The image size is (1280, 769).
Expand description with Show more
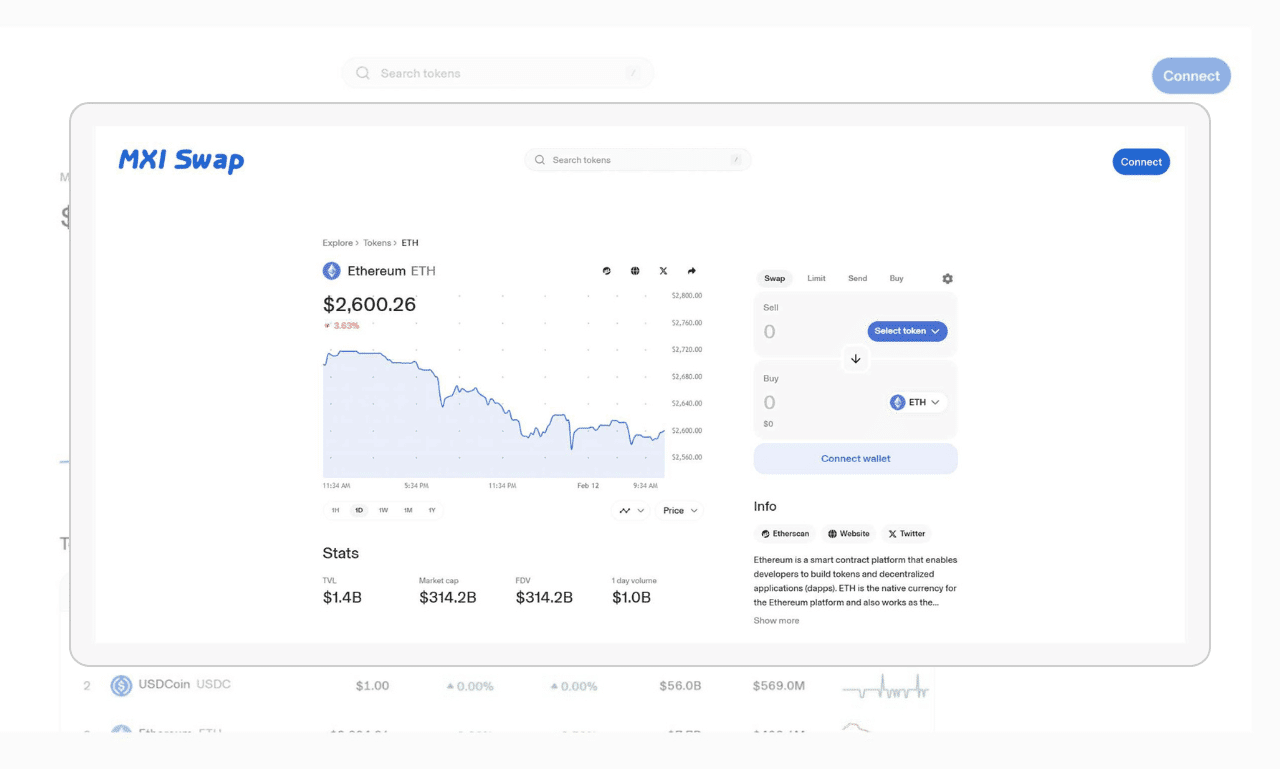(776, 621)
